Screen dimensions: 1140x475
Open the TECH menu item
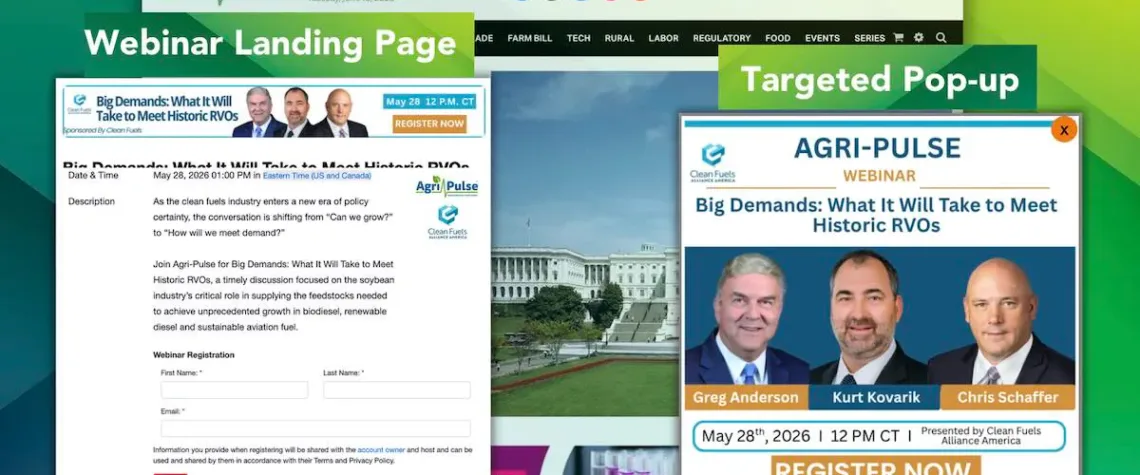[579, 39]
